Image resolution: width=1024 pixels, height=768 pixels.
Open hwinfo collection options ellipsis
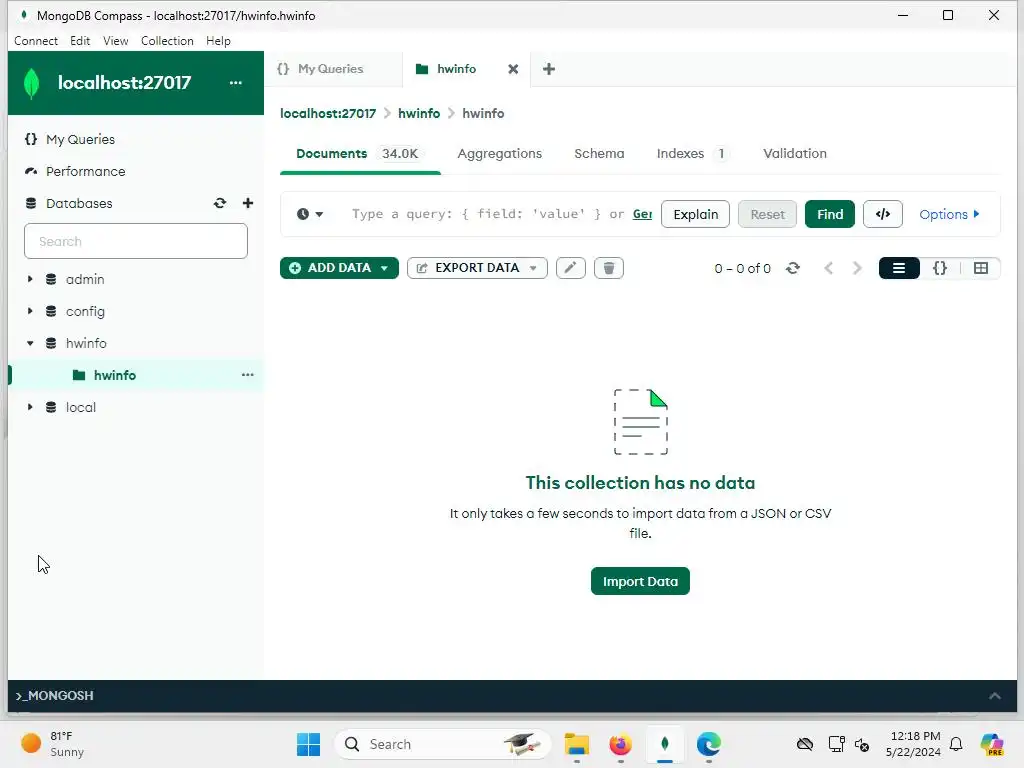click(x=248, y=375)
